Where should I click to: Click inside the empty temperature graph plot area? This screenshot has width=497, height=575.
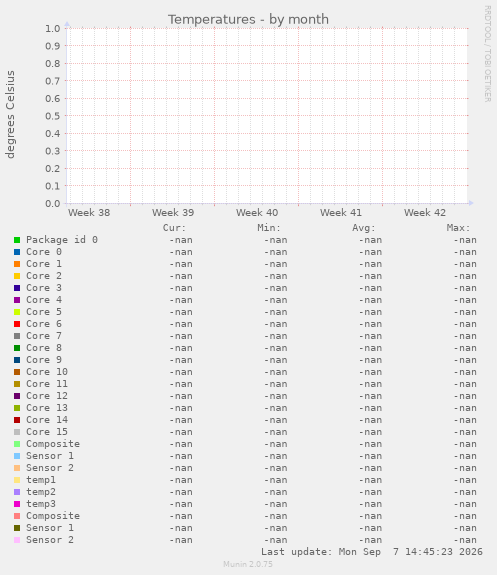[267, 116]
